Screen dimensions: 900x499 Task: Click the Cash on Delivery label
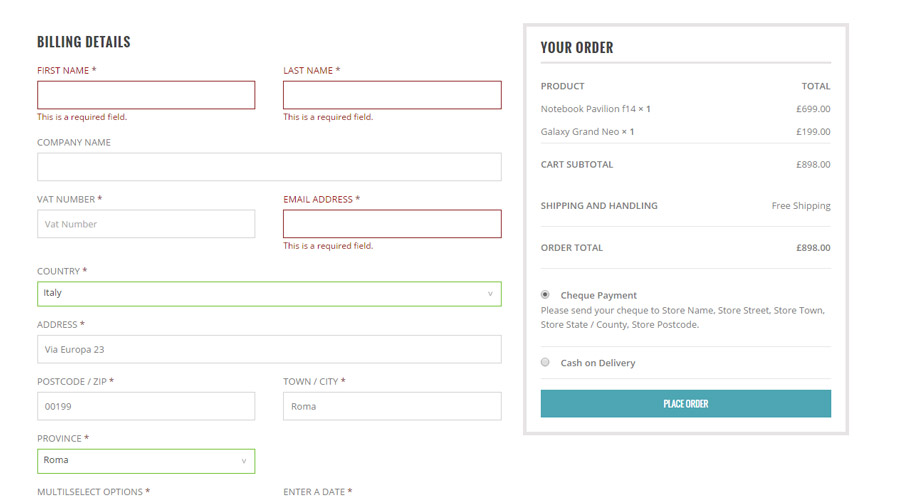(x=598, y=363)
